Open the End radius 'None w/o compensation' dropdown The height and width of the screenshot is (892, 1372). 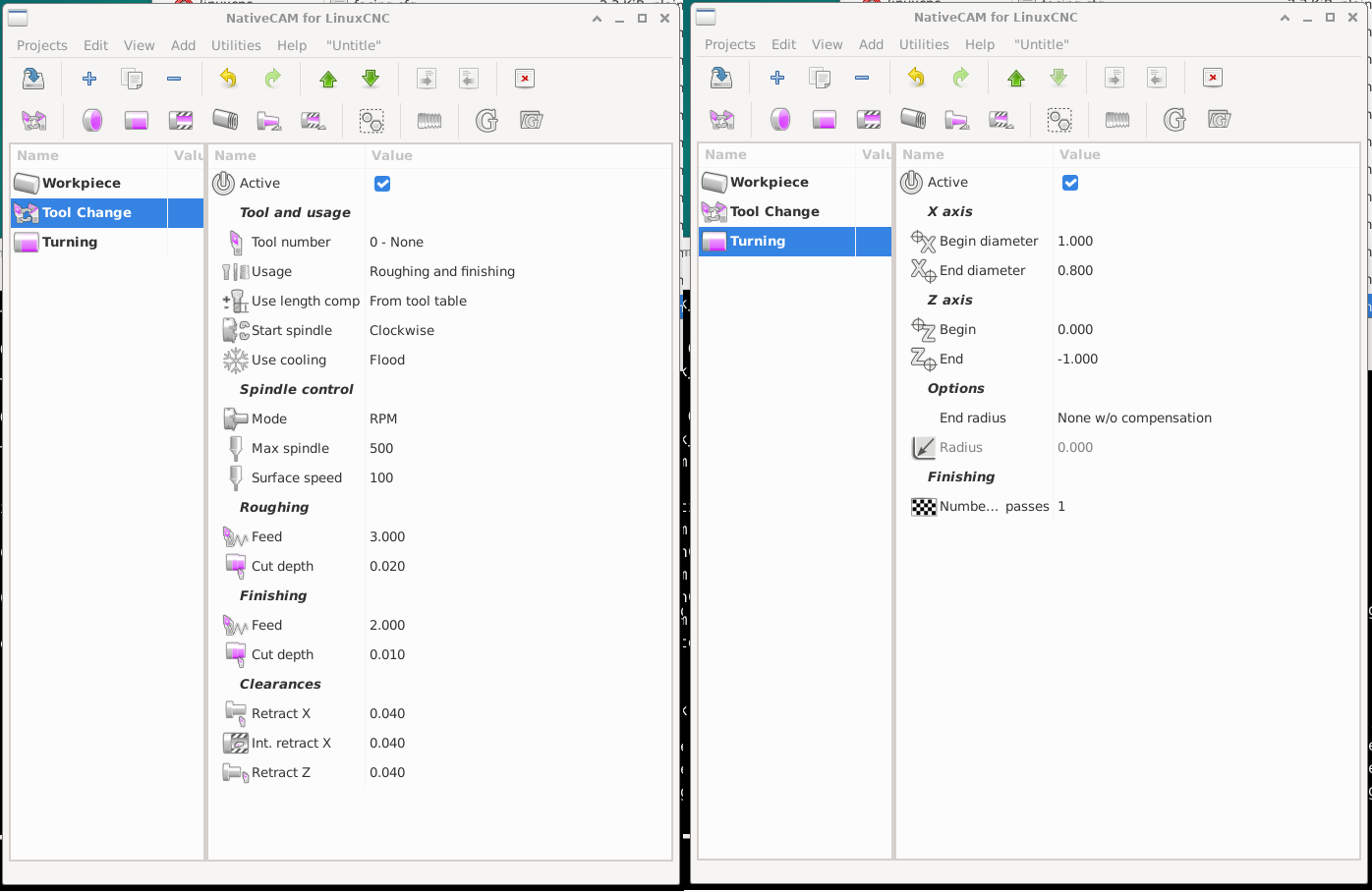(x=1134, y=418)
